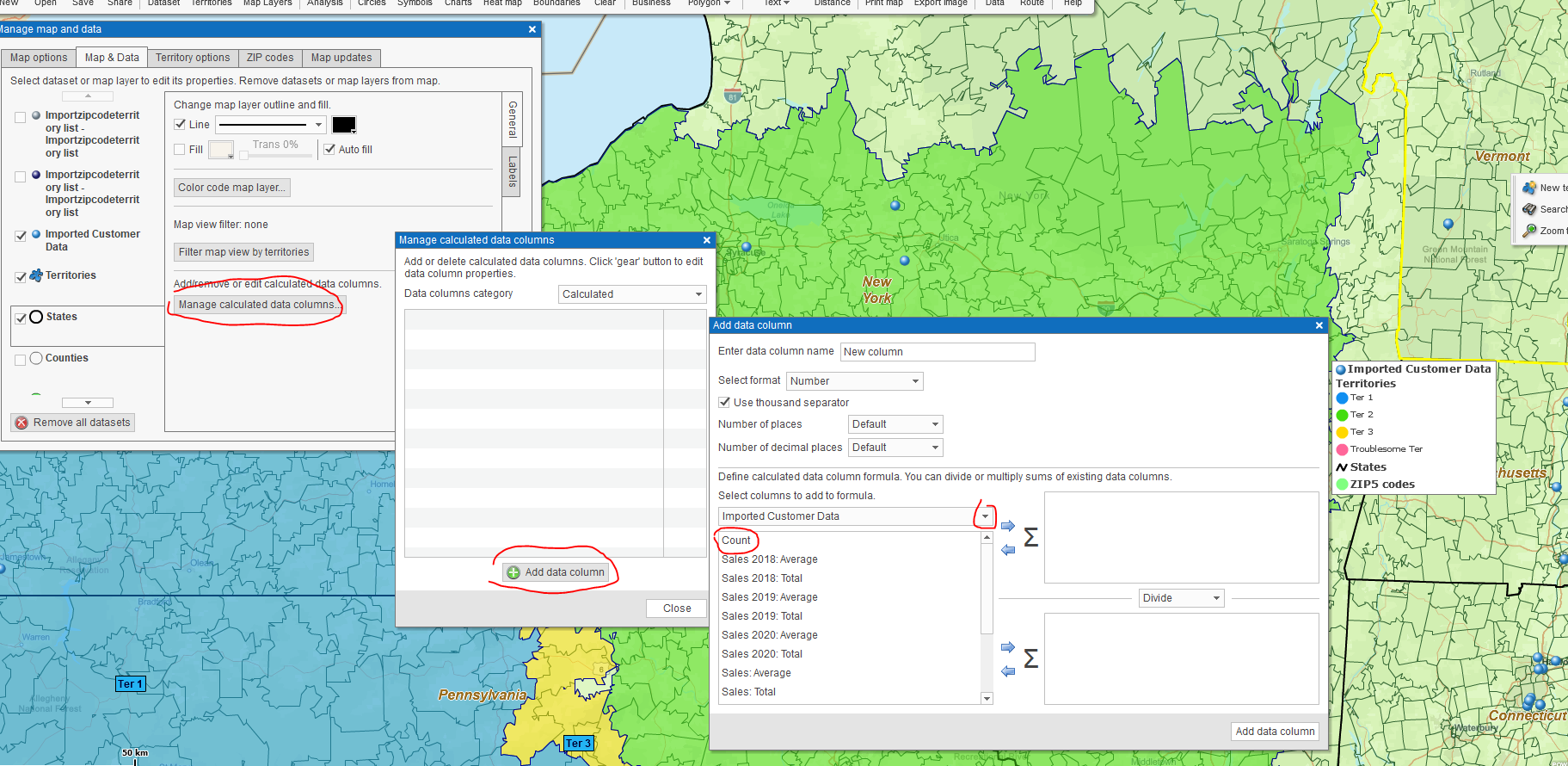
Task: Open the fill color swatch
Action: [221, 150]
